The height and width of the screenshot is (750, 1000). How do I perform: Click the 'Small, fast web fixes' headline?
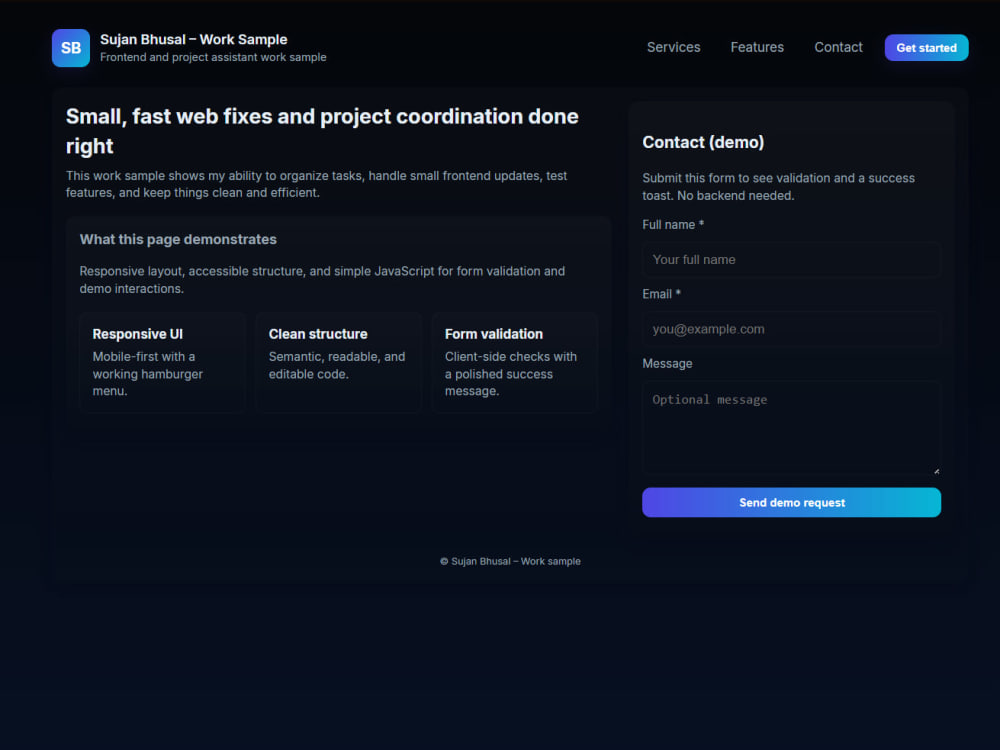(x=322, y=131)
